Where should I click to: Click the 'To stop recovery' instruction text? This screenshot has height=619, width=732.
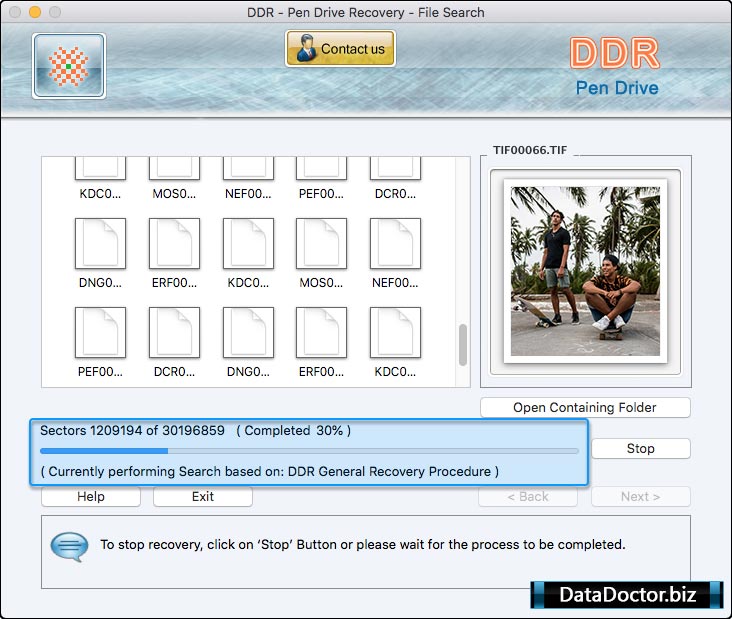click(x=363, y=545)
